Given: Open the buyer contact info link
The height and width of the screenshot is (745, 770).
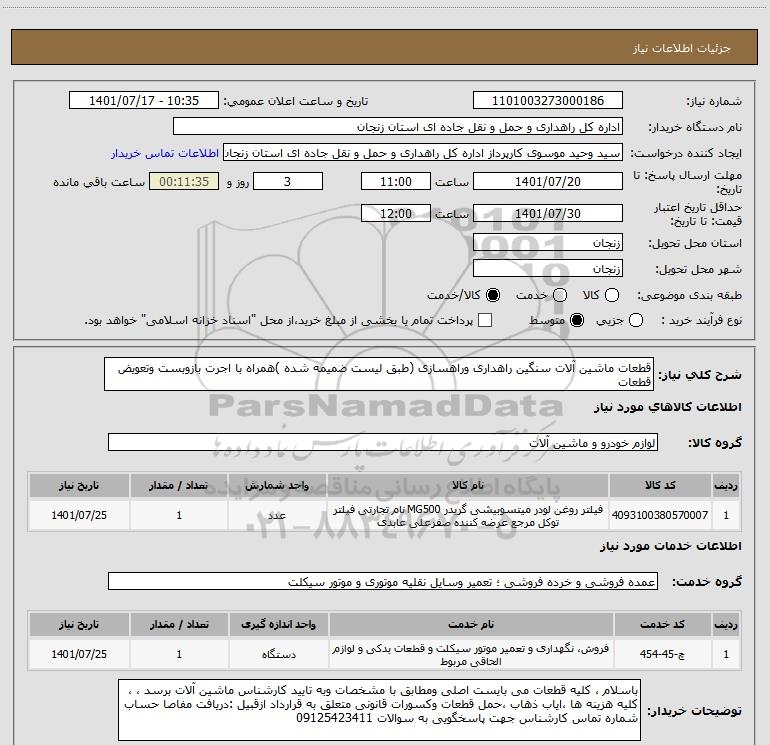Looking at the screenshot, I should 165,153.
